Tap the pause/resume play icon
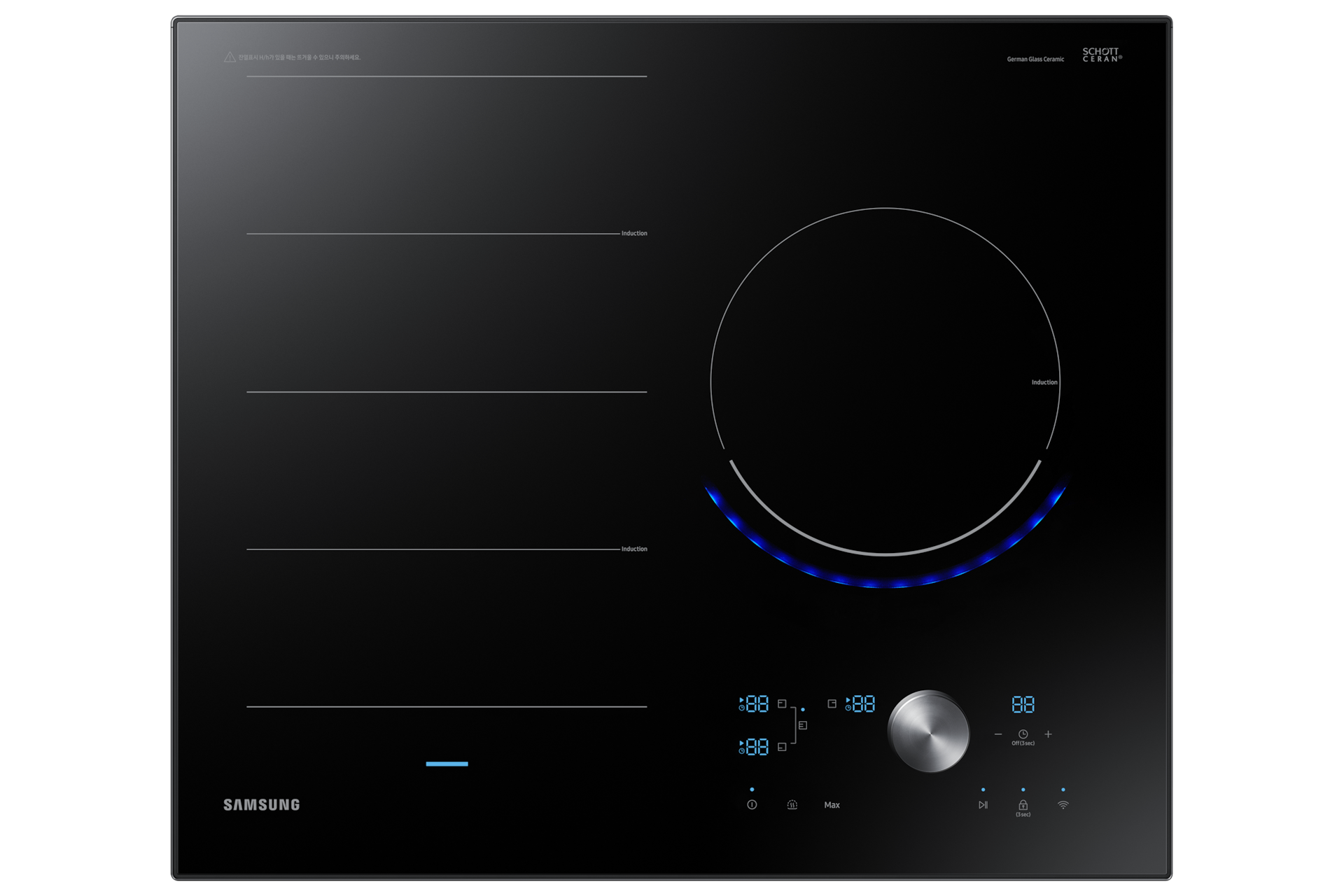Viewport: 1344px width, 896px height. click(983, 805)
